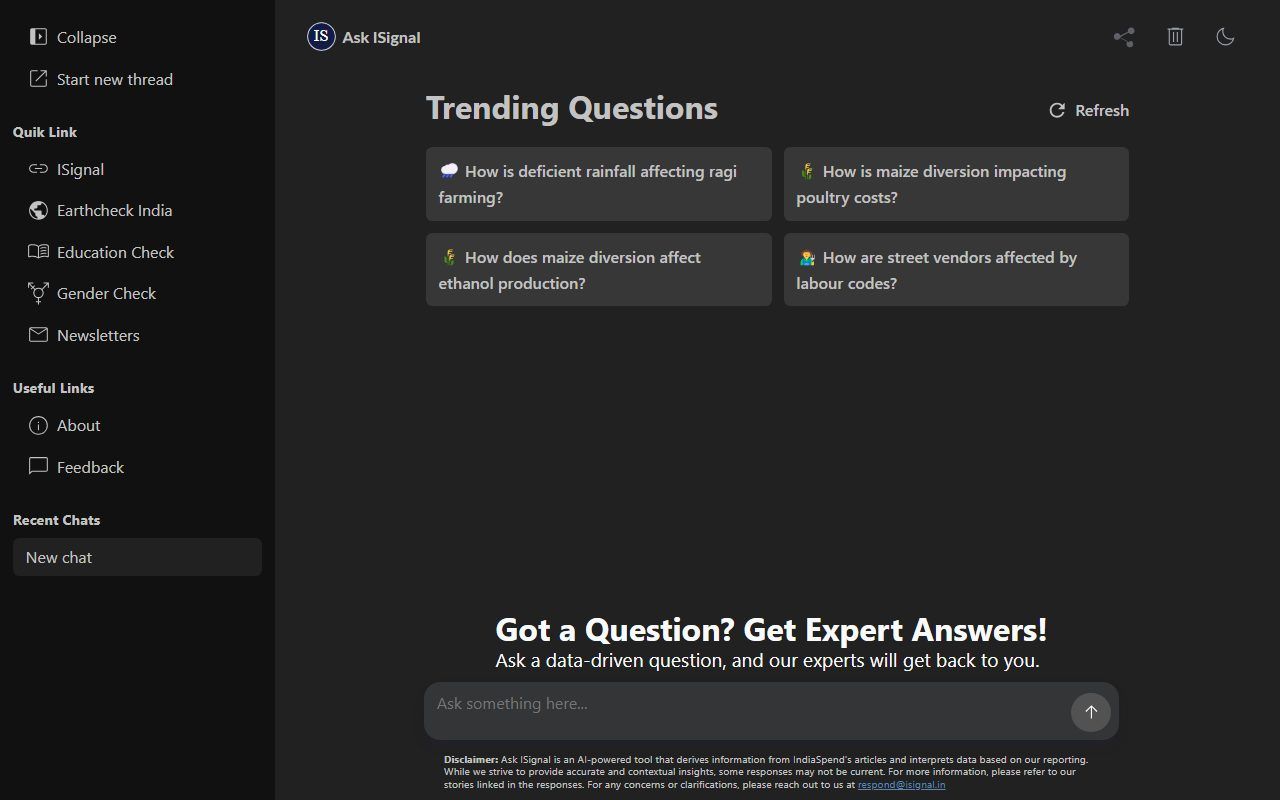The width and height of the screenshot is (1280, 800).
Task: Send message with the arrow button
Action: tap(1091, 712)
